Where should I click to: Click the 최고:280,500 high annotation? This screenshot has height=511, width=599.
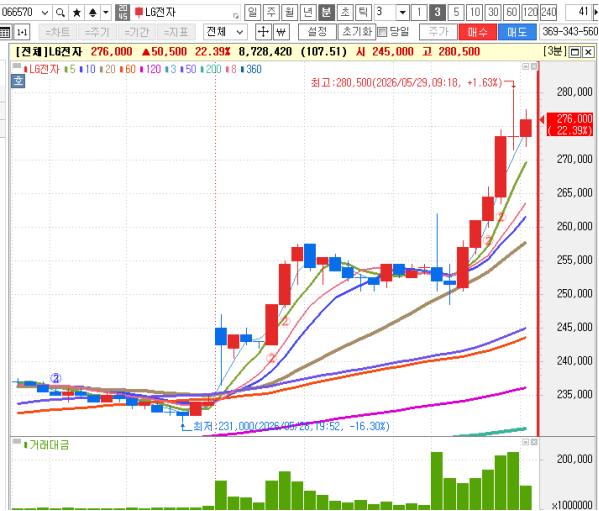[x=406, y=82]
